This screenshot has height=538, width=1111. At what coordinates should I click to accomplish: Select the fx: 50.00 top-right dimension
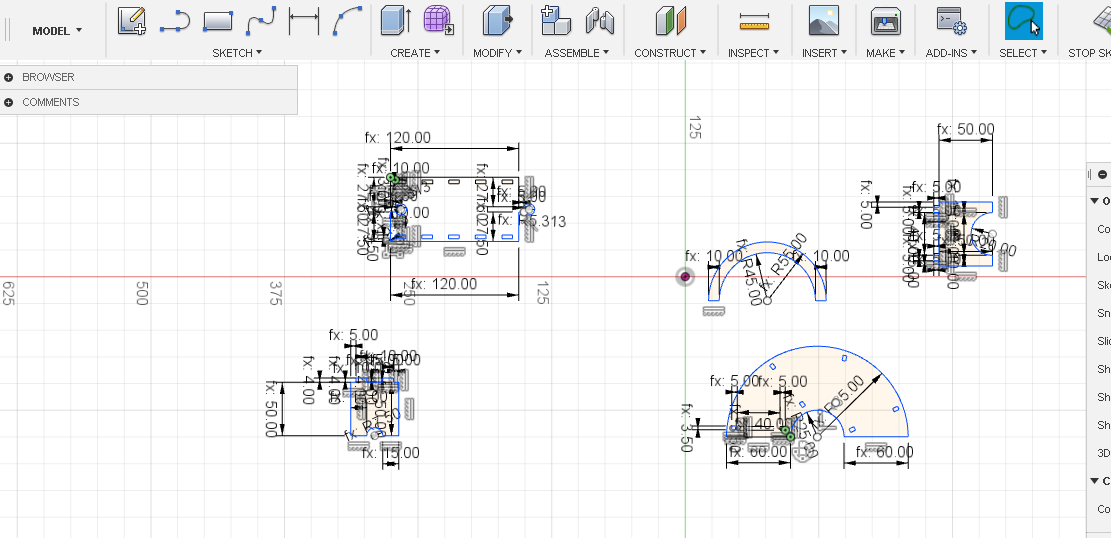coord(966,129)
